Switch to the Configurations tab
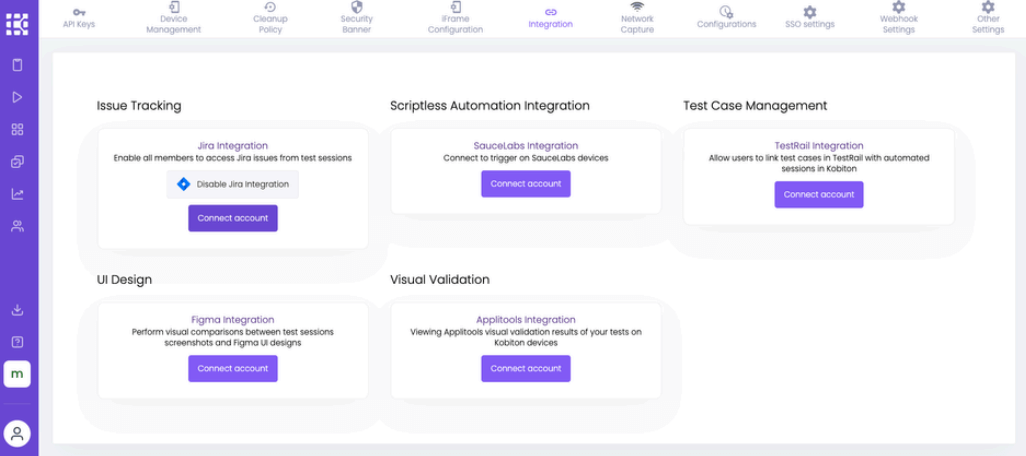1026x456 pixels. coord(726,24)
